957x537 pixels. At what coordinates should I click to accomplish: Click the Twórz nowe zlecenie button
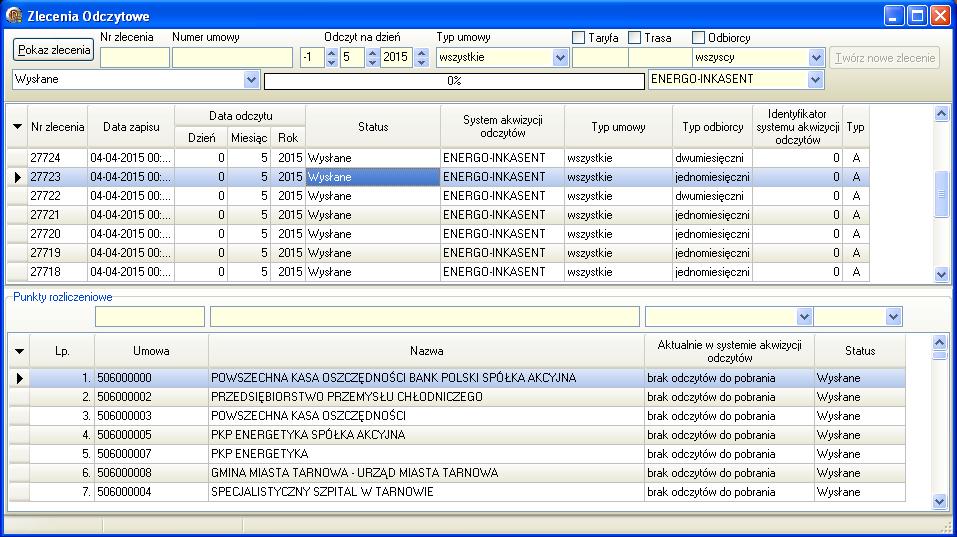(884, 58)
